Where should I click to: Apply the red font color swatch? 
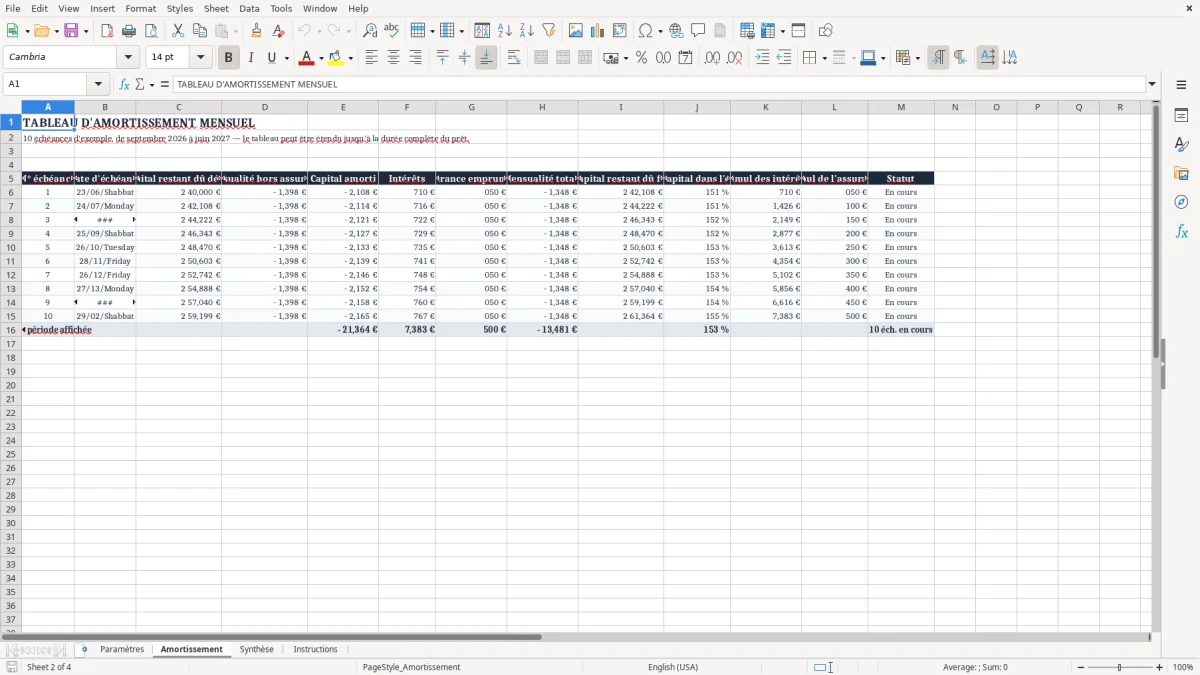click(306, 58)
